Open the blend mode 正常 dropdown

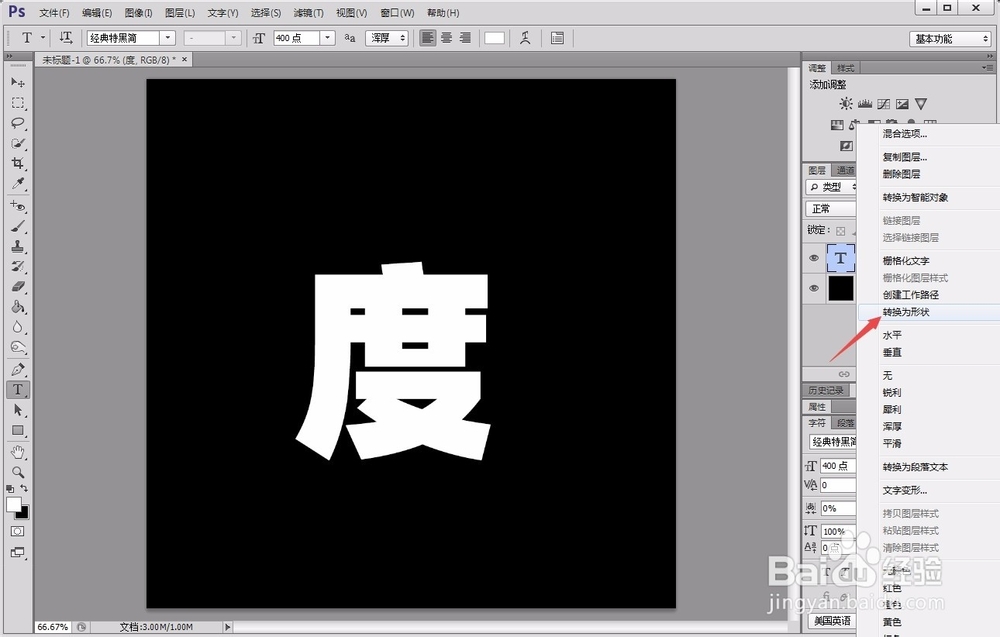831,209
